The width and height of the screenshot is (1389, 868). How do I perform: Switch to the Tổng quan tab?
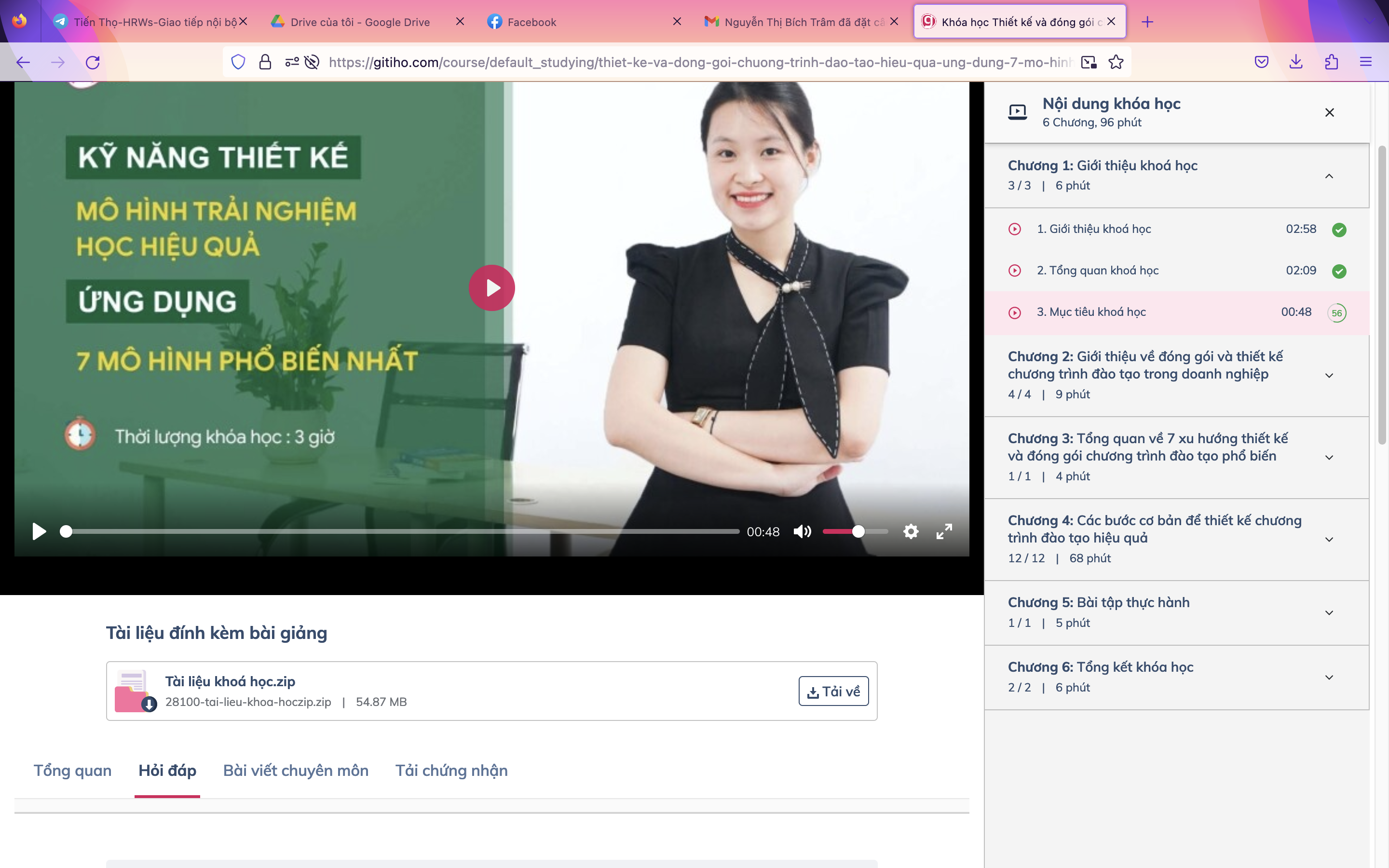click(72, 771)
